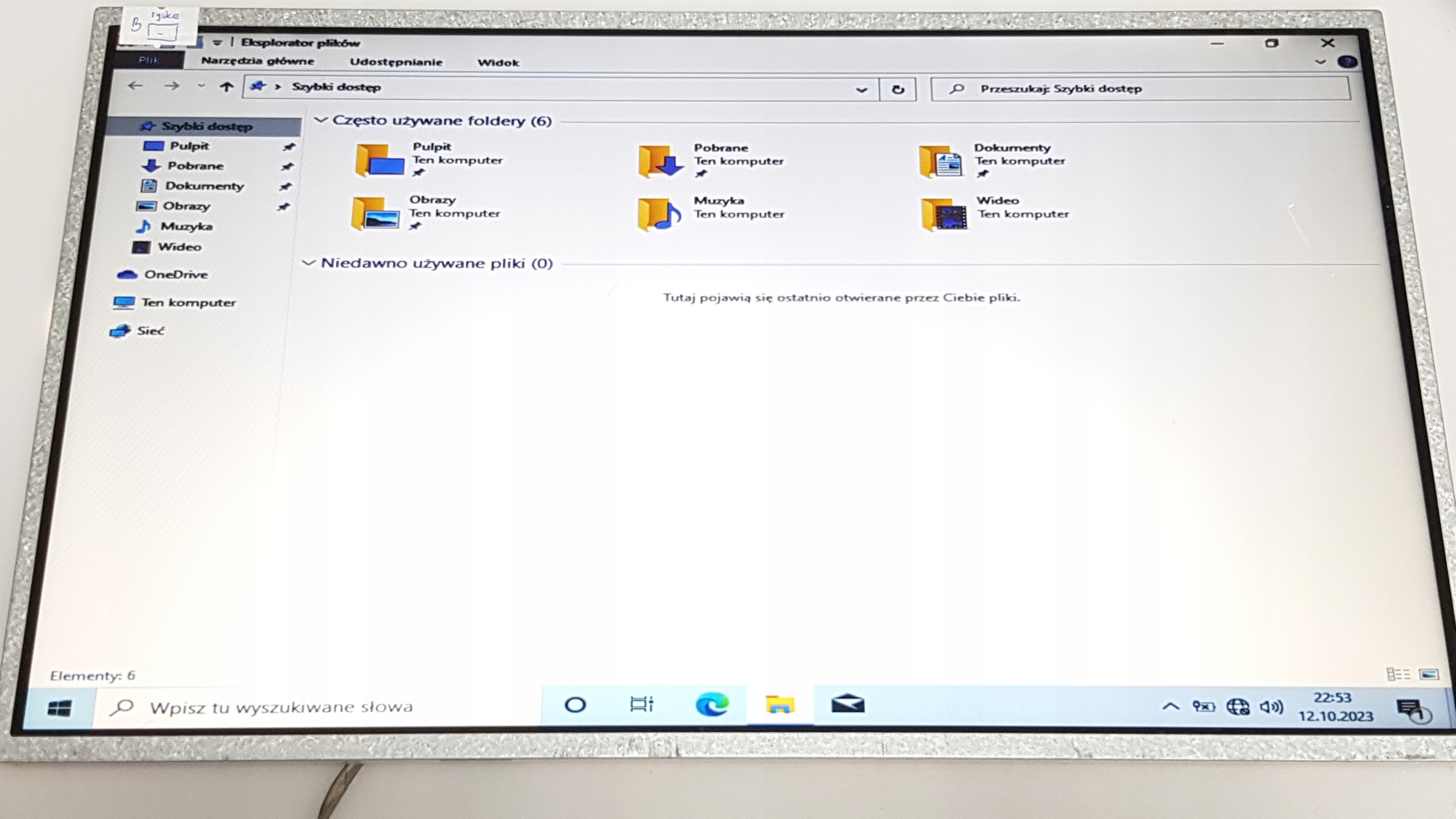Open the Wideo folder icon
The width and height of the screenshot is (1456, 819).
[x=944, y=215]
